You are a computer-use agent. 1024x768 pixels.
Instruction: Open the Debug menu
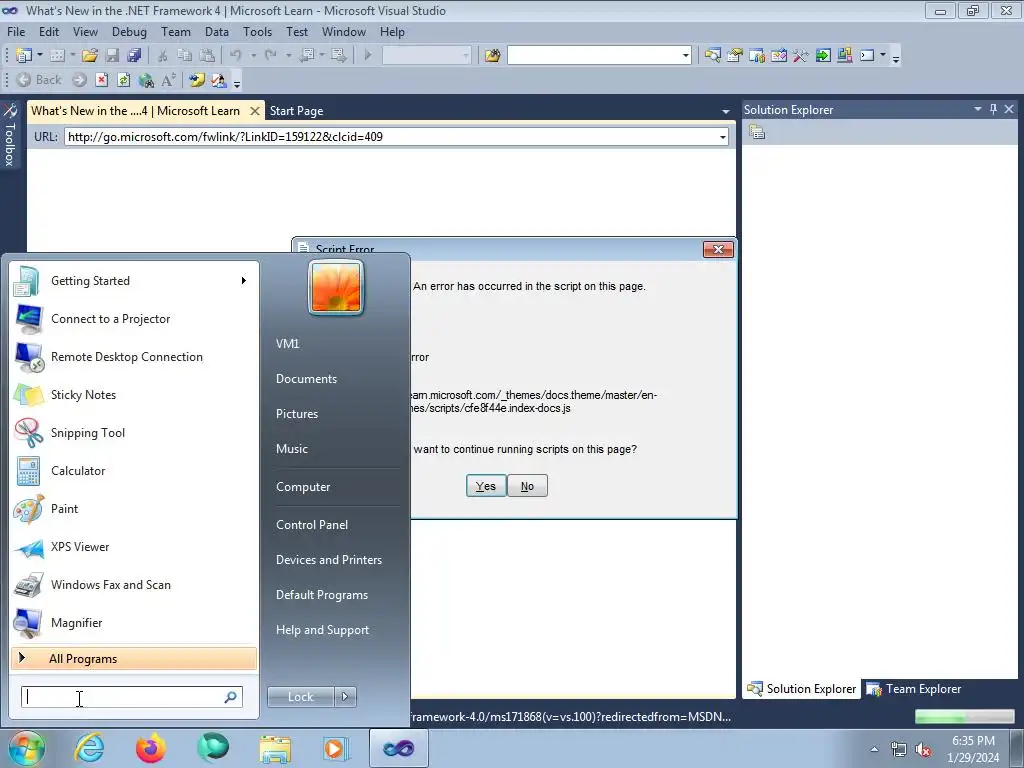tap(129, 31)
